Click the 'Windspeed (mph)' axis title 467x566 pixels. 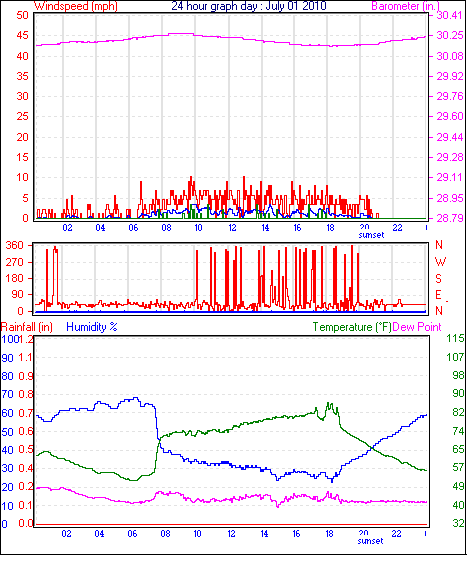point(76,6)
